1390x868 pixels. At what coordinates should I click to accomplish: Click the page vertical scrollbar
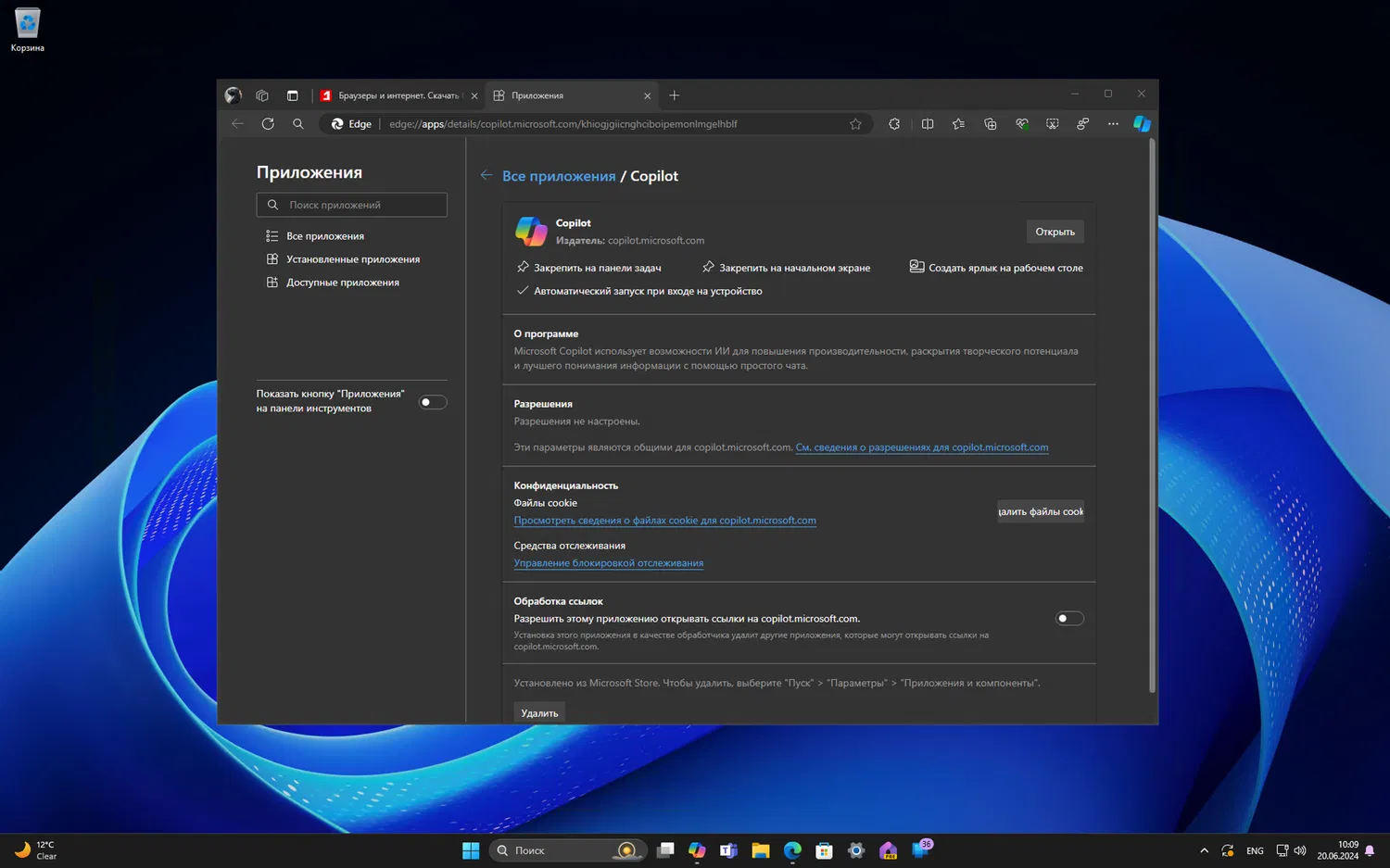coord(1152,415)
